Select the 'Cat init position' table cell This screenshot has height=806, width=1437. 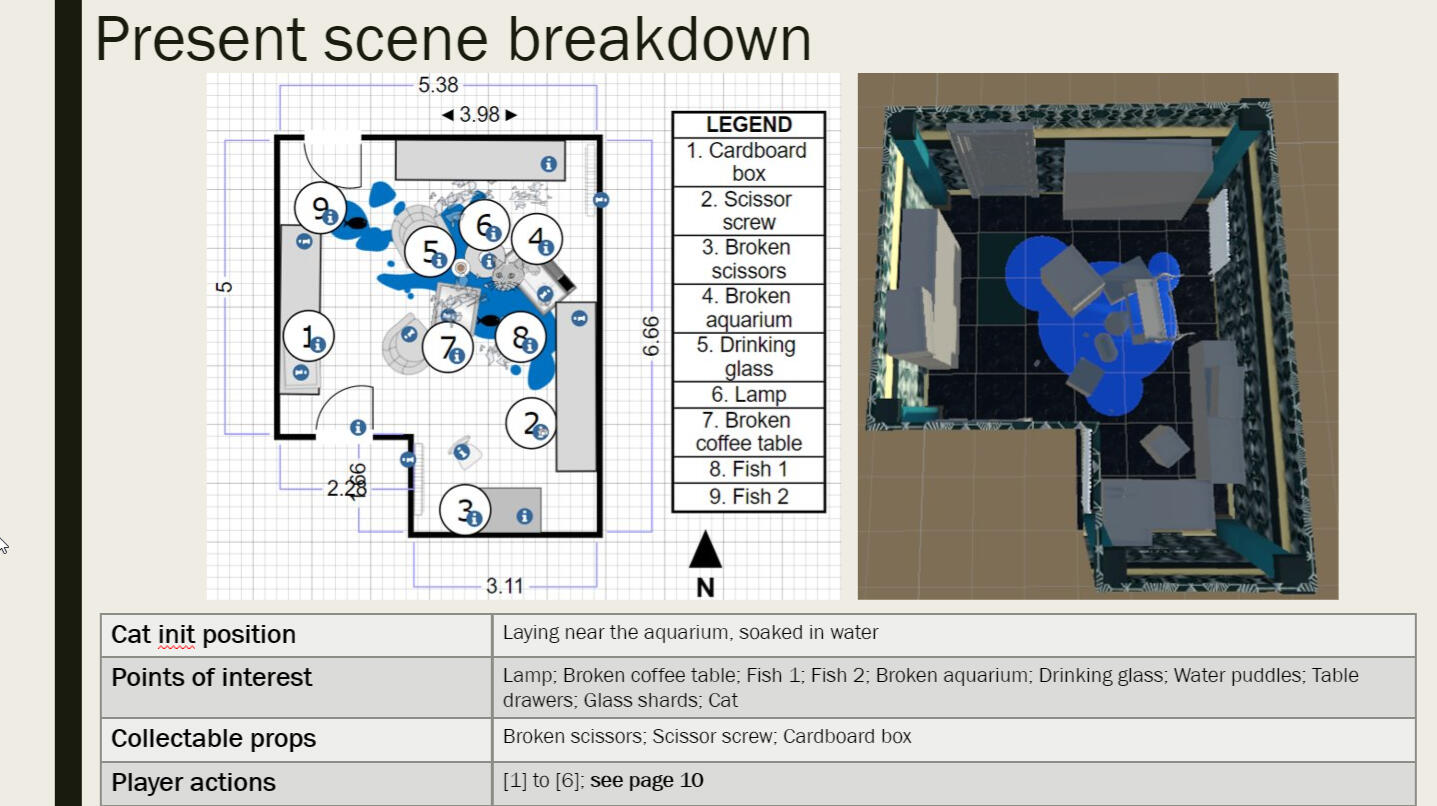click(x=203, y=635)
